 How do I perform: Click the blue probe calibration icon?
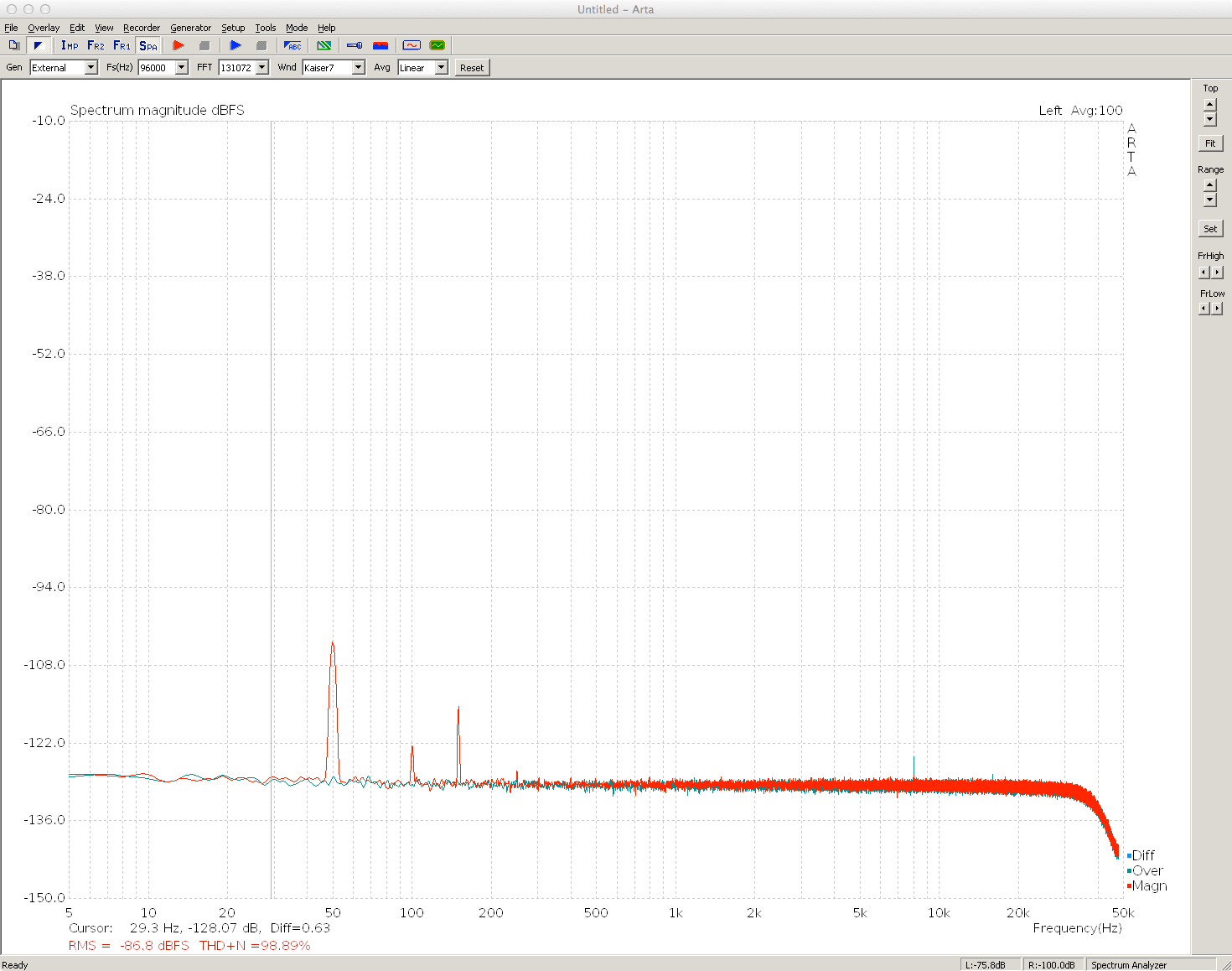point(355,45)
